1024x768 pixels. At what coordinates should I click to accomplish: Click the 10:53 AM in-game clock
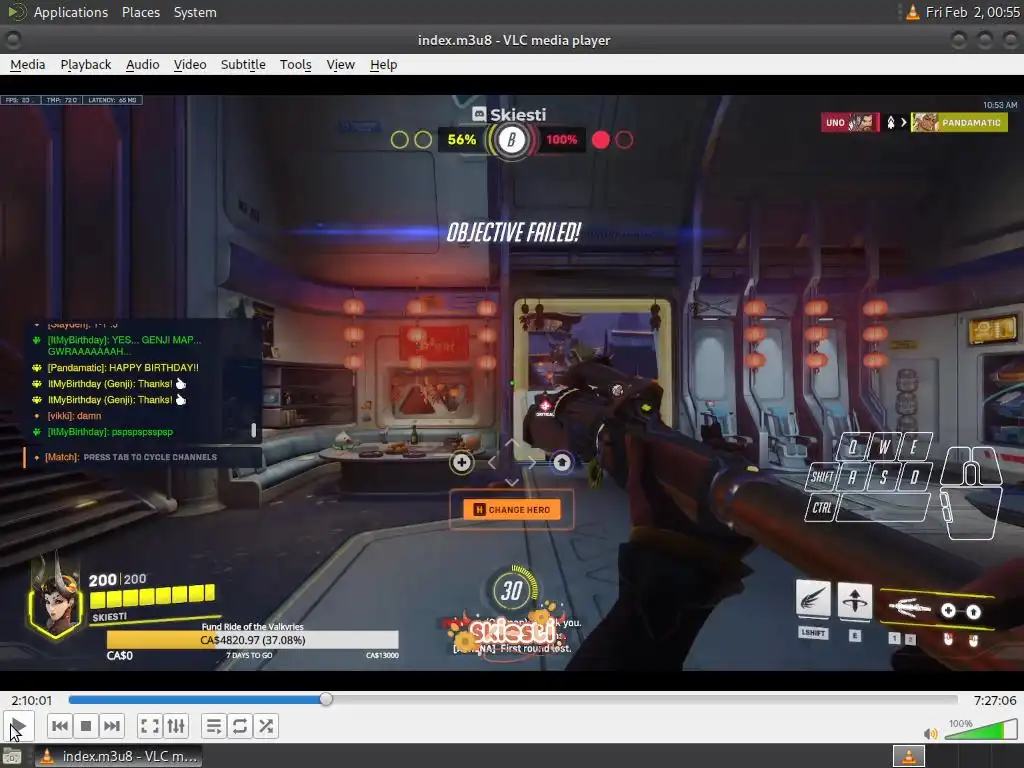click(1000, 104)
